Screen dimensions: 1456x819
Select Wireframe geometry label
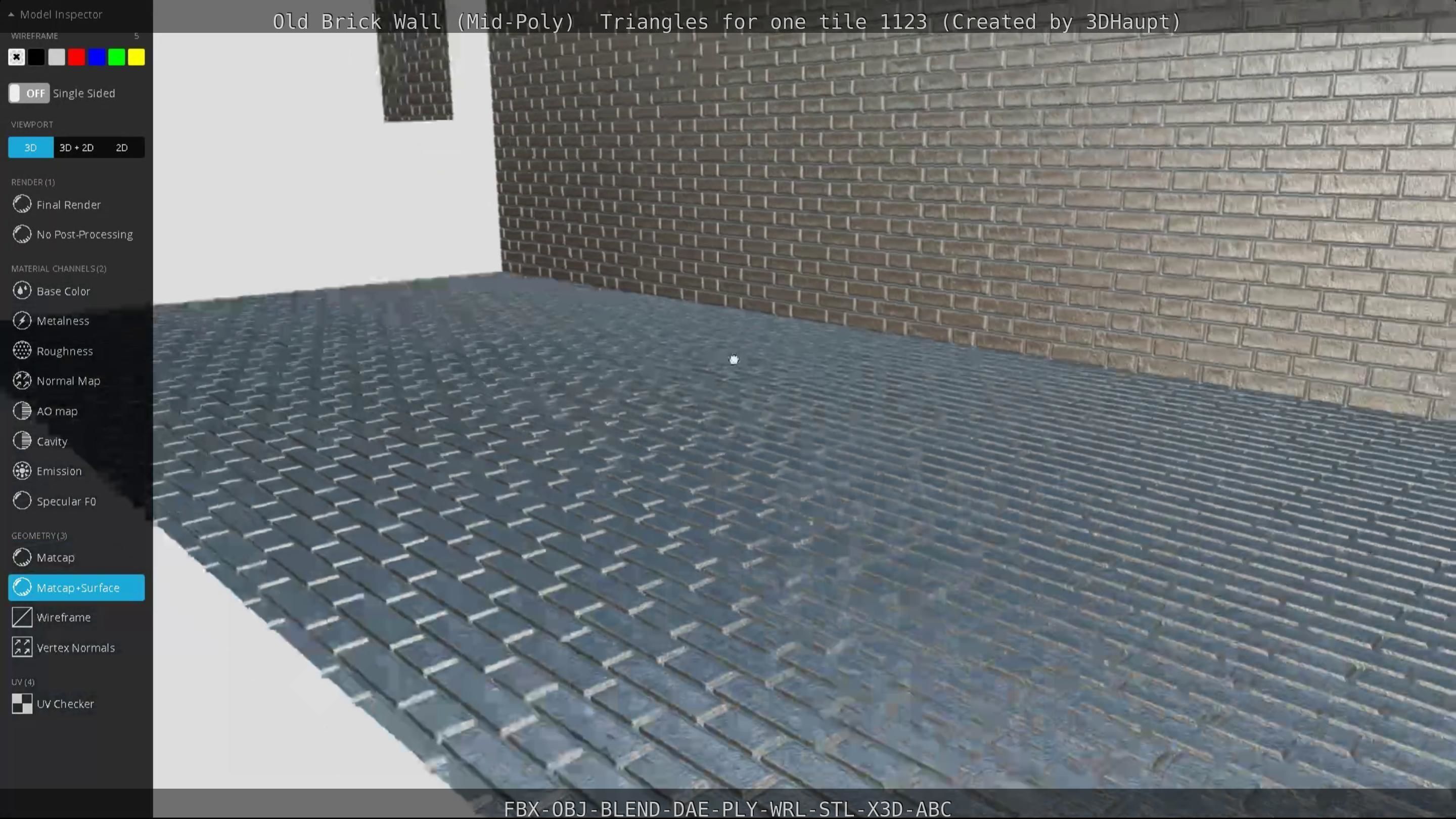pyautogui.click(x=63, y=618)
